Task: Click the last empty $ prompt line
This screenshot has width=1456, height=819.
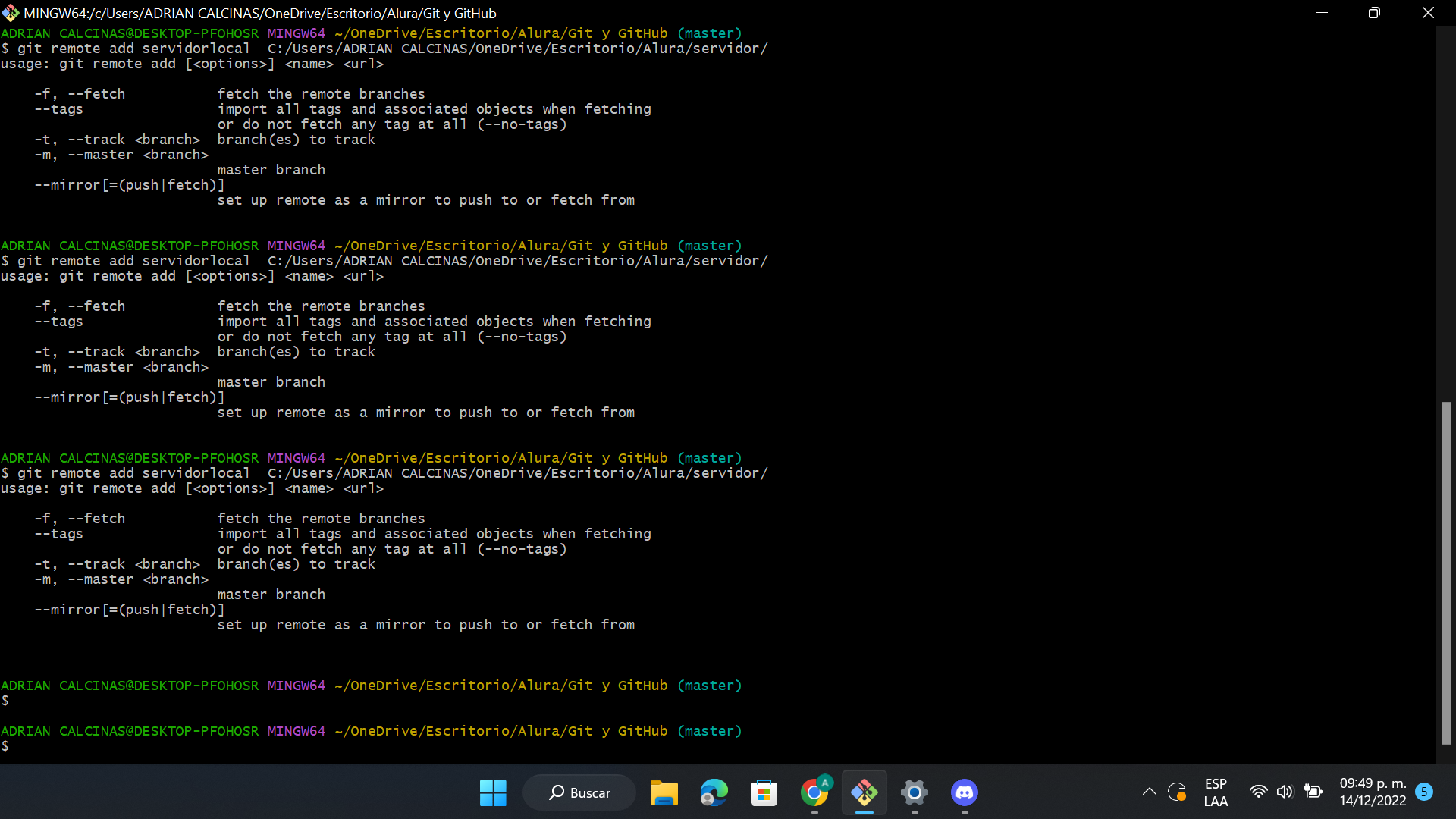Action: point(5,746)
